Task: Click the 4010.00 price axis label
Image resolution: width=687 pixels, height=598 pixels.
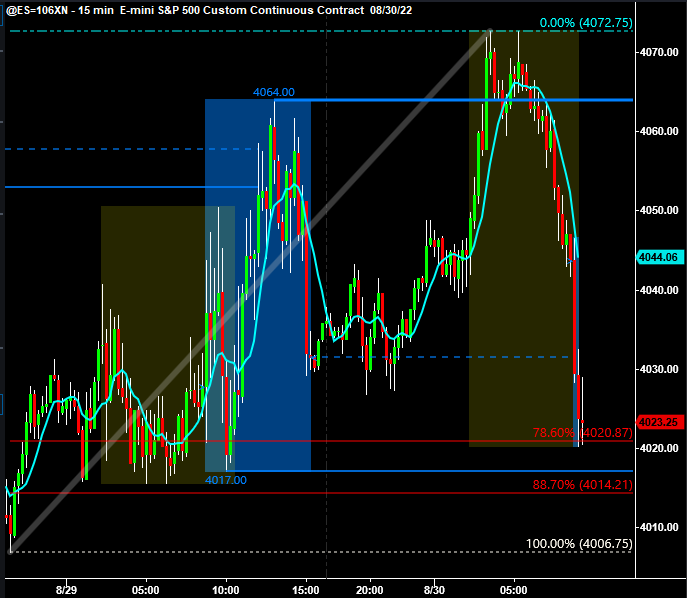Action: [x=659, y=527]
